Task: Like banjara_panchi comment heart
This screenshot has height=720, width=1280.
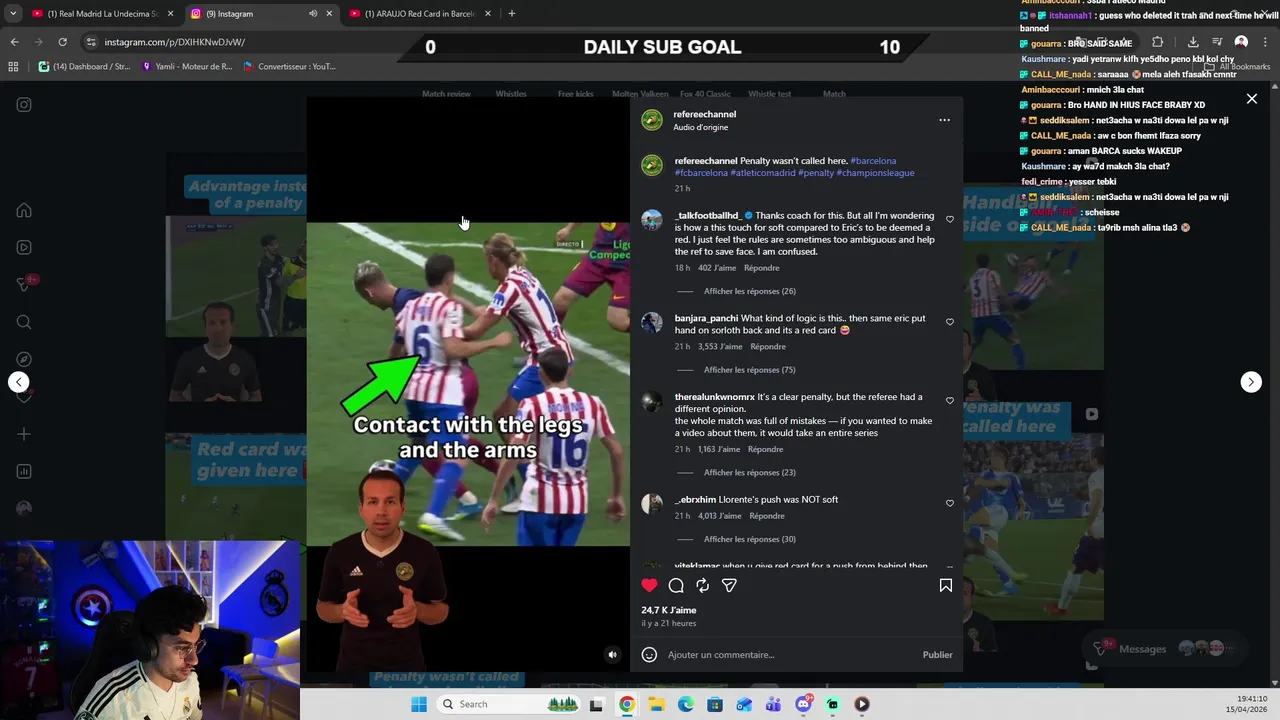Action: pos(950,322)
